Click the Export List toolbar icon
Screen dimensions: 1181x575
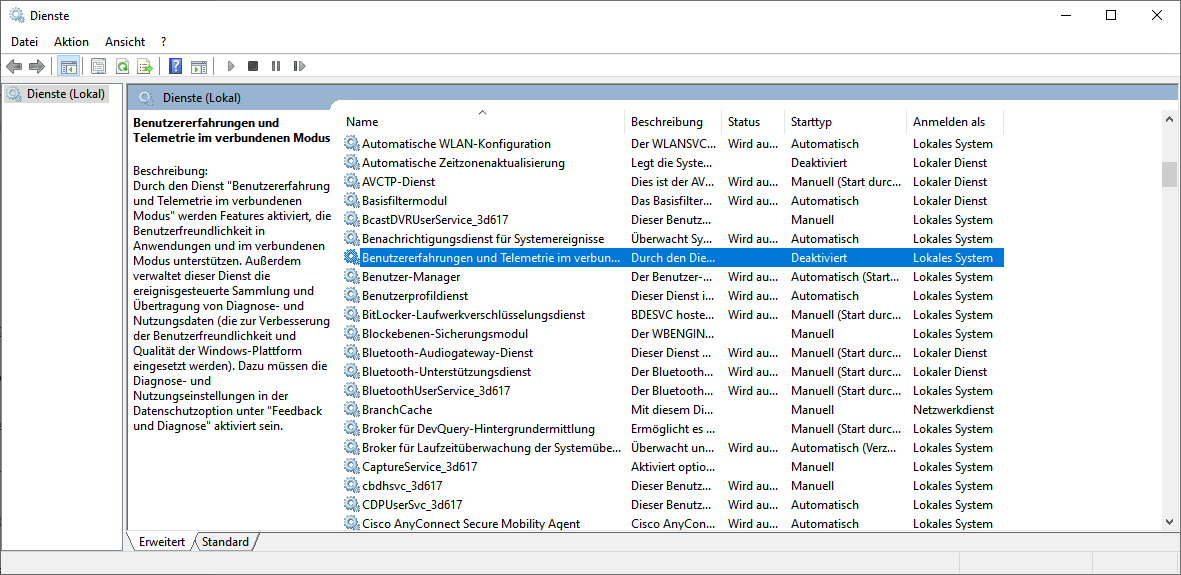pyautogui.click(x=145, y=66)
